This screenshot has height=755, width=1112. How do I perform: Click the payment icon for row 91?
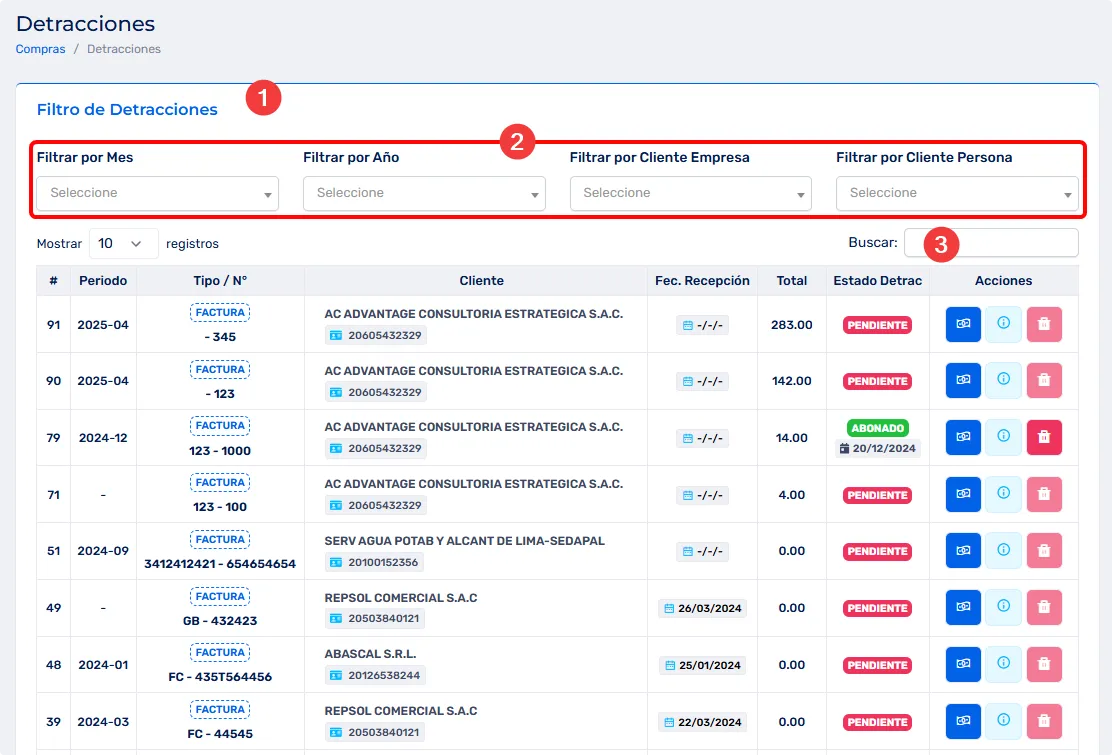(x=963, y=324)
